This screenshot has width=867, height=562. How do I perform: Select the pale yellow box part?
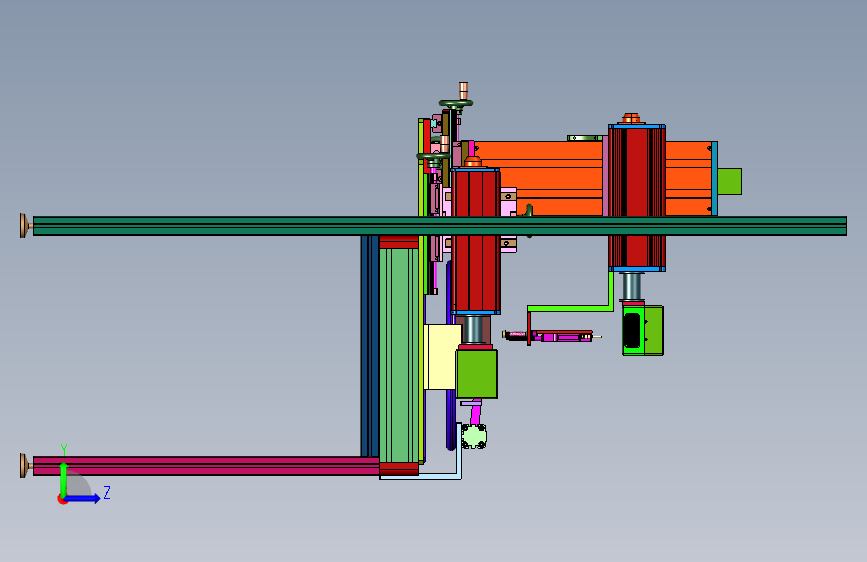tap(442, 357)
